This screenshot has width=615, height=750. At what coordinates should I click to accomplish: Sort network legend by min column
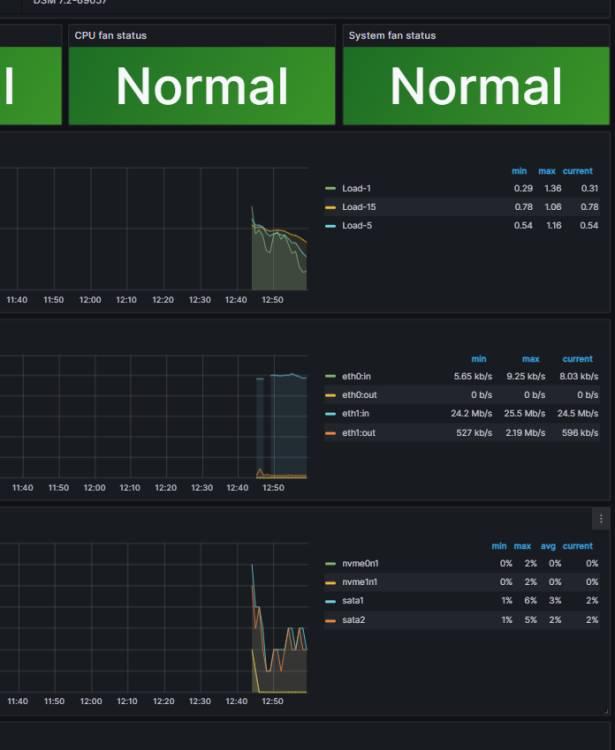click(479, 359)
